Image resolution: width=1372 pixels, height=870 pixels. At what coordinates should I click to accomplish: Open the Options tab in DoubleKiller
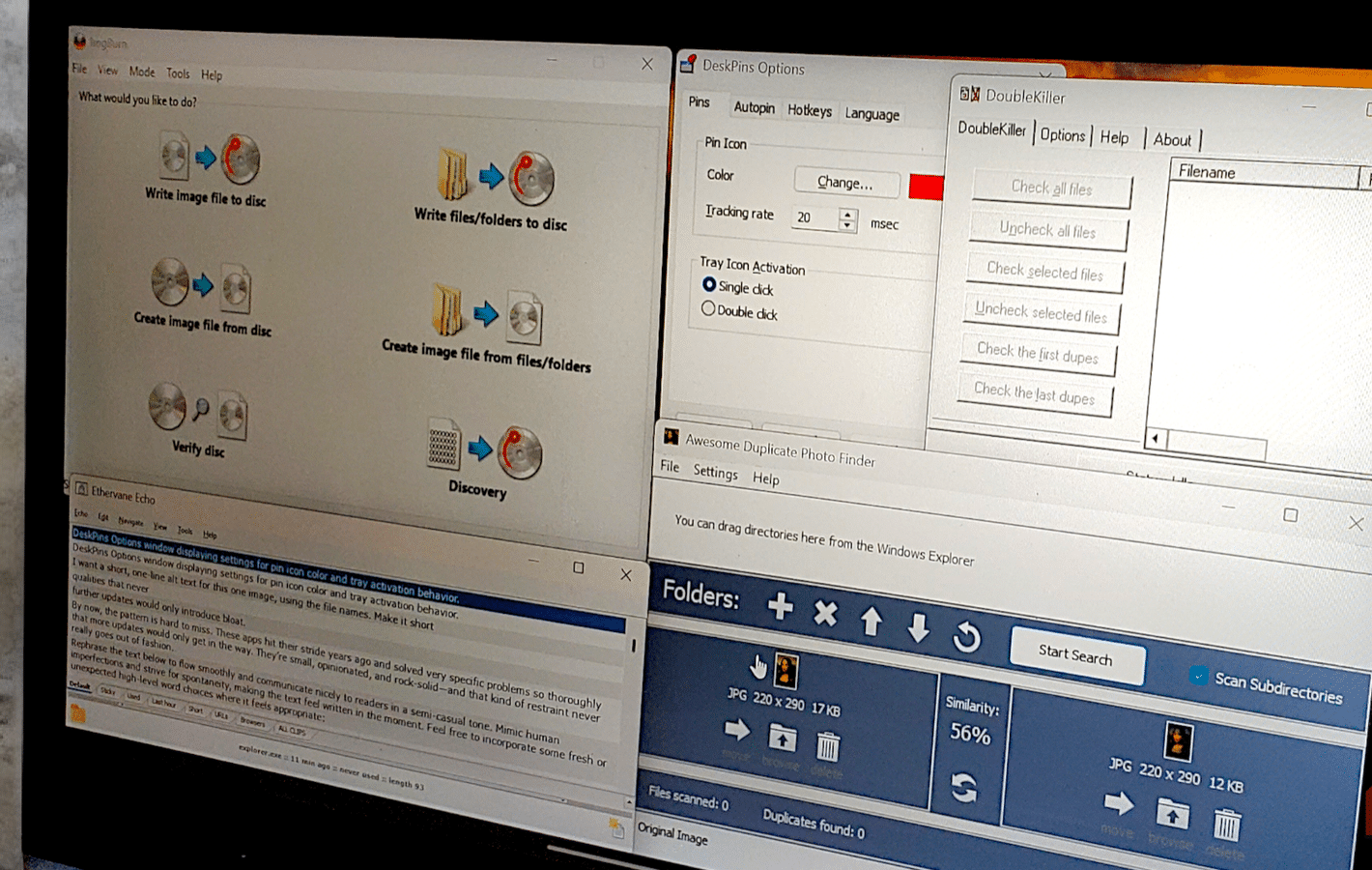tap(1063, 135)
